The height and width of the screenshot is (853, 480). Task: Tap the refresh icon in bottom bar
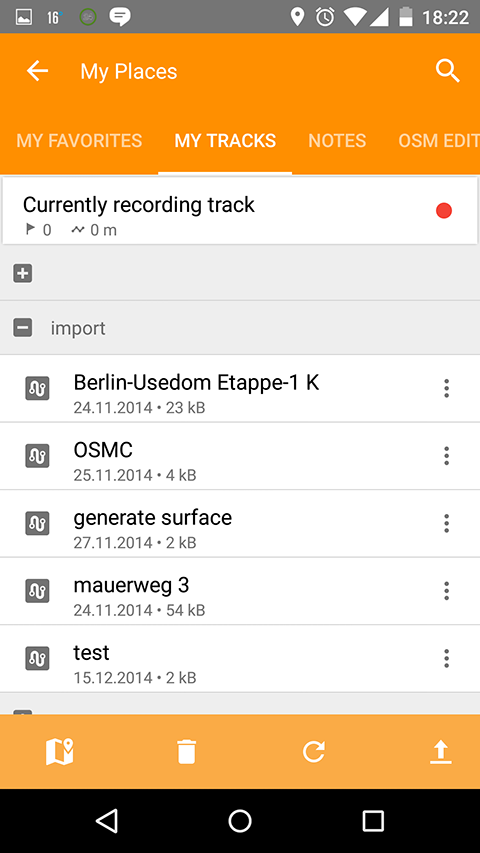[x=314, y=752]
